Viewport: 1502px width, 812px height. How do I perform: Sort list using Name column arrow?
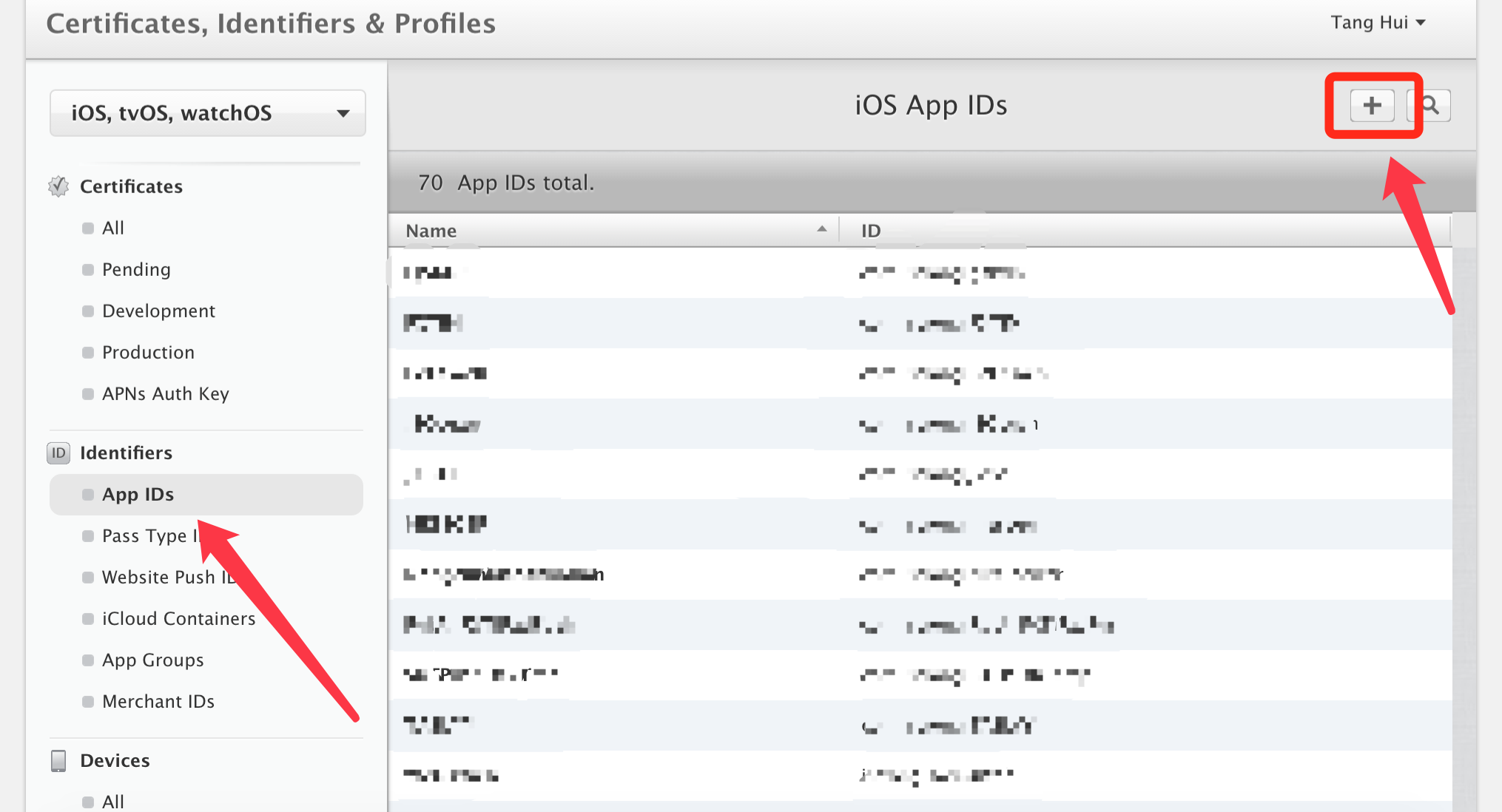coord(821,230)
